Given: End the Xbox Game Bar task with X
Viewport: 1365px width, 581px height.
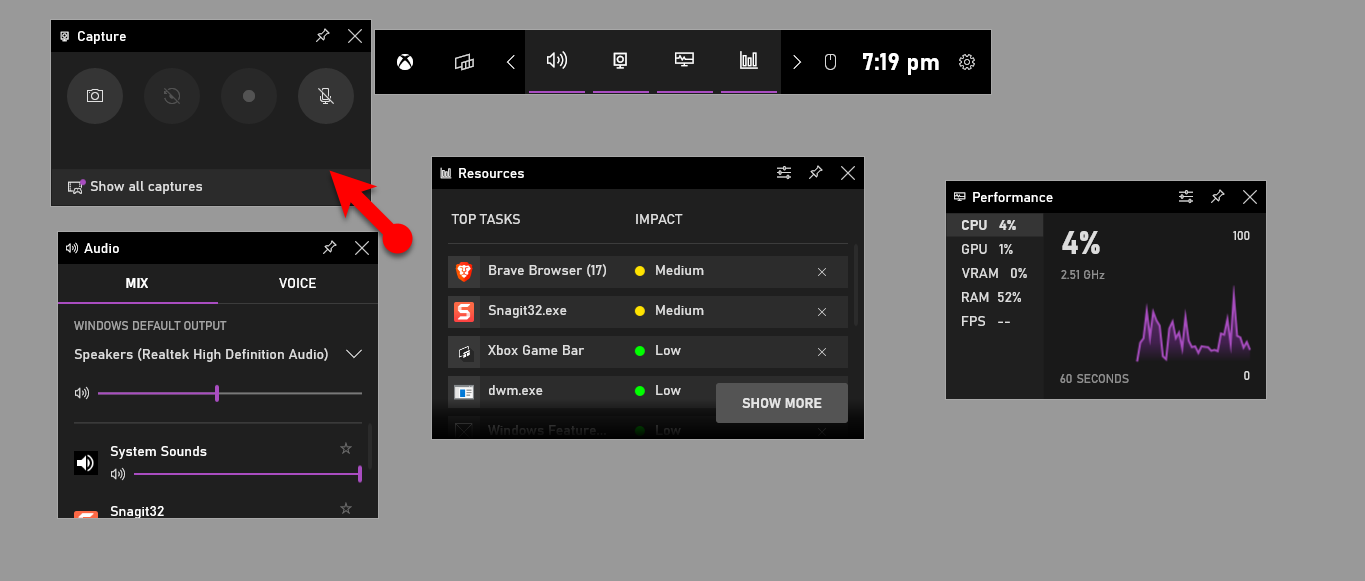Looking at the screenshot, I should (x=822, y=351).
